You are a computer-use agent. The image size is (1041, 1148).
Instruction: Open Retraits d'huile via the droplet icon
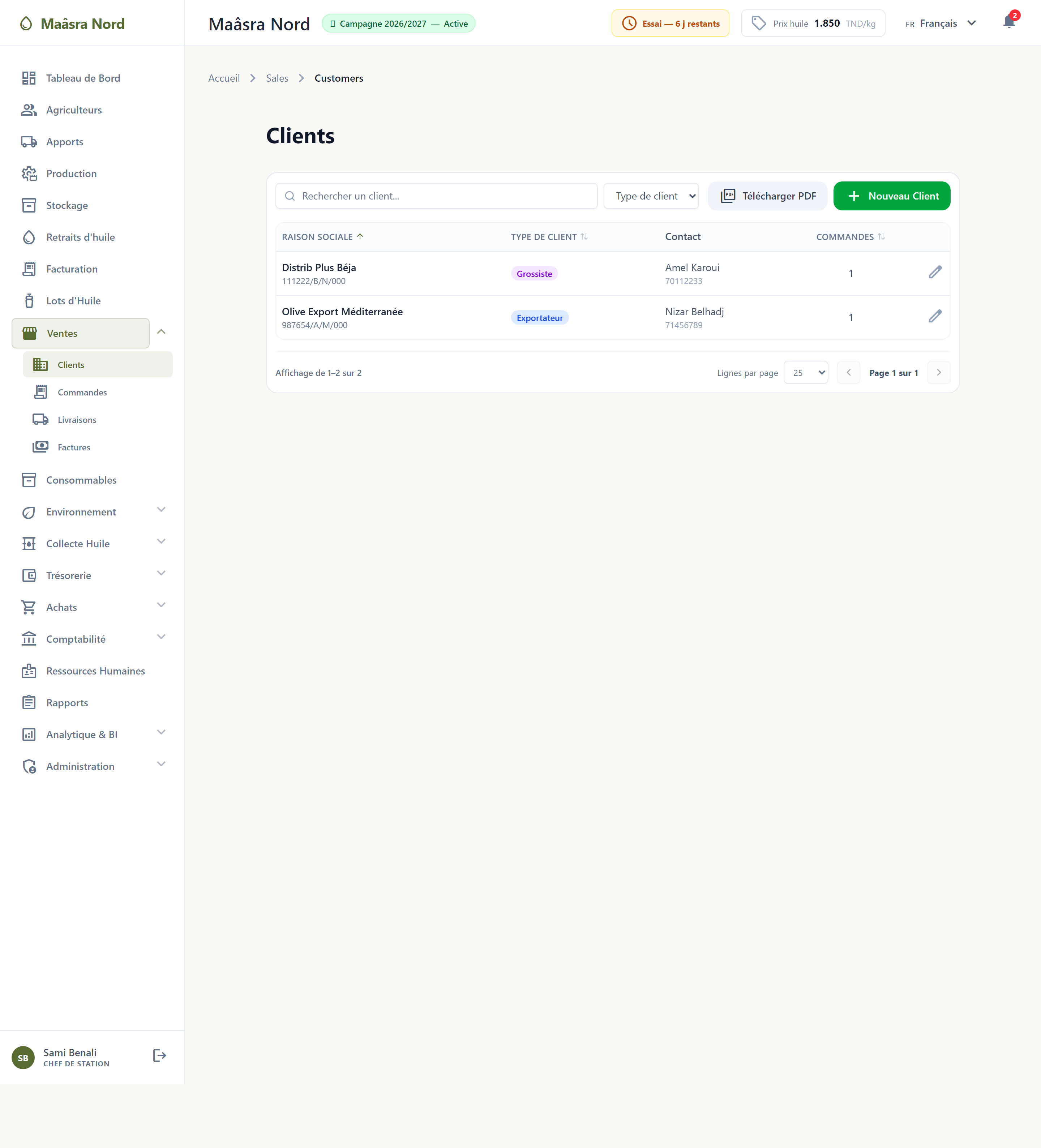[29, 237]
